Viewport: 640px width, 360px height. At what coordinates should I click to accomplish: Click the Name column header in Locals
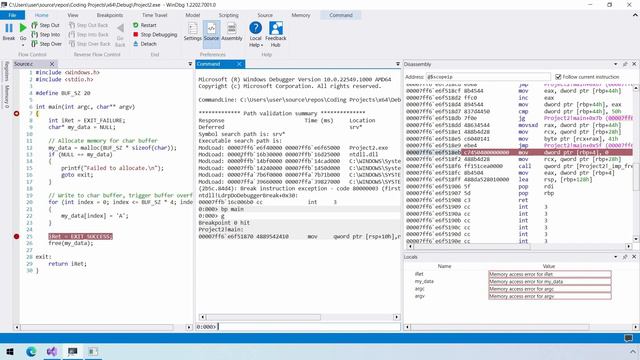[x=444, y=266]
